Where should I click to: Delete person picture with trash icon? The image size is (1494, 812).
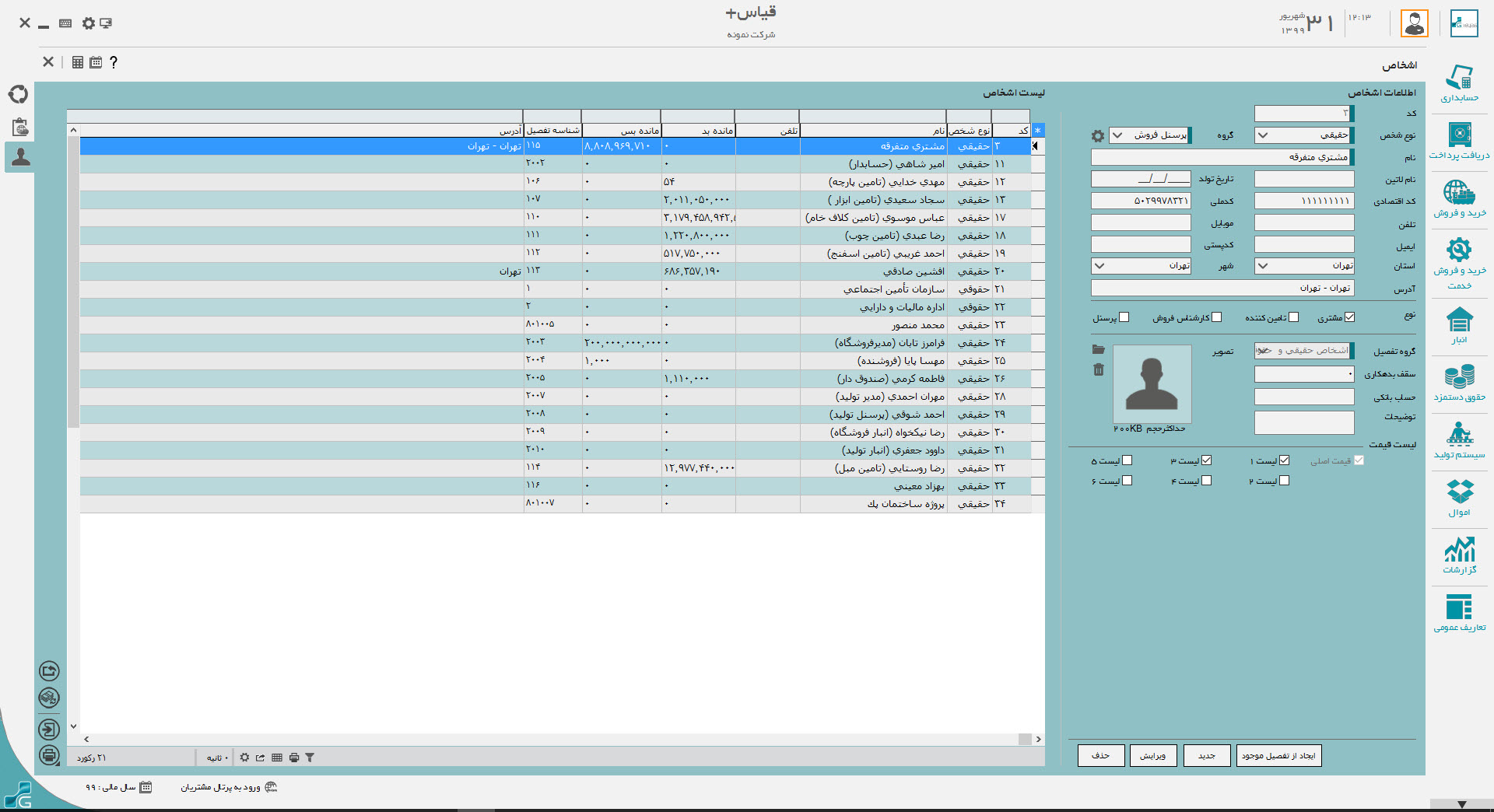tap(1099, 369)
